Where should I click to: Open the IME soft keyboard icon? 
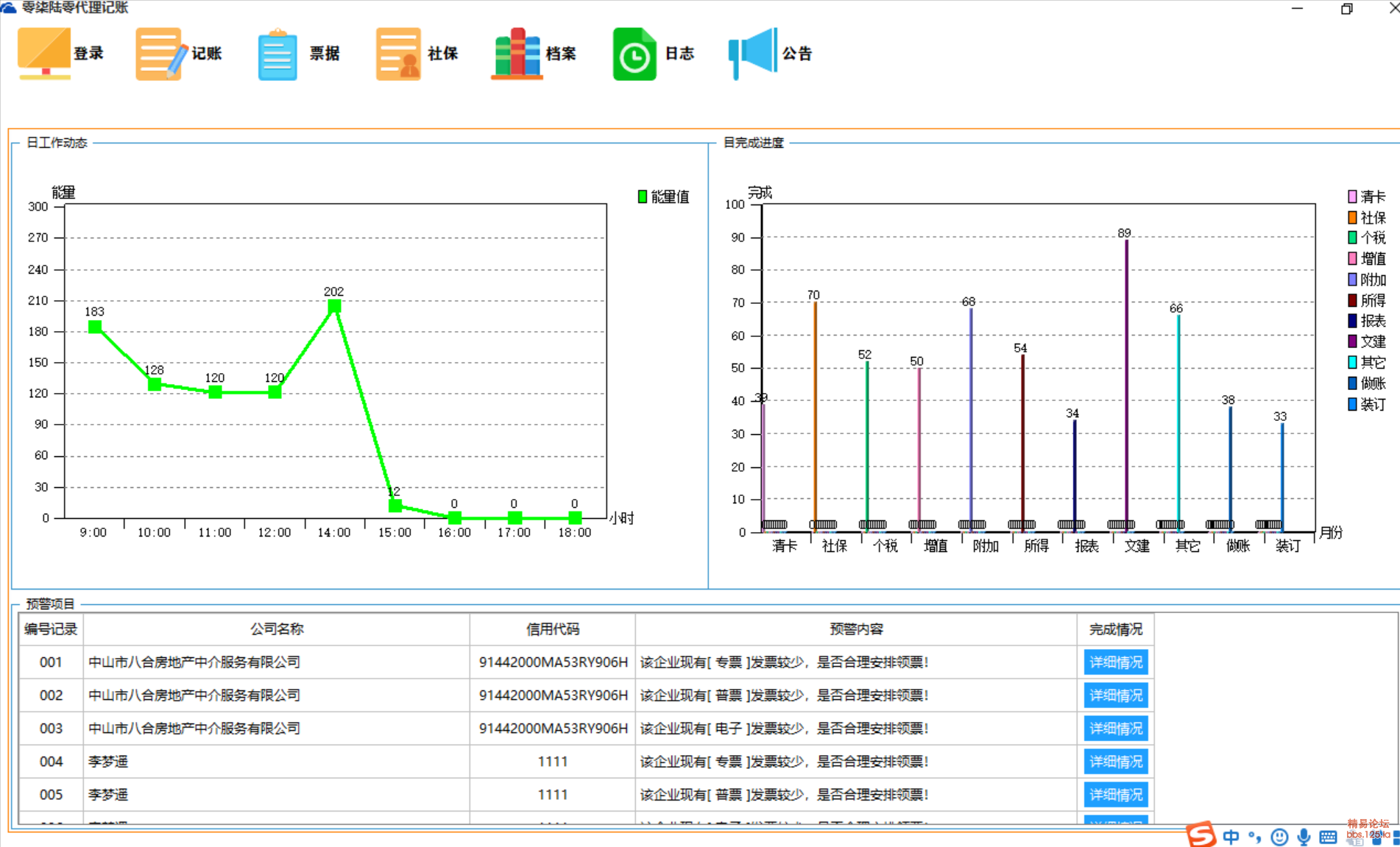click(x=1328, y=837)
